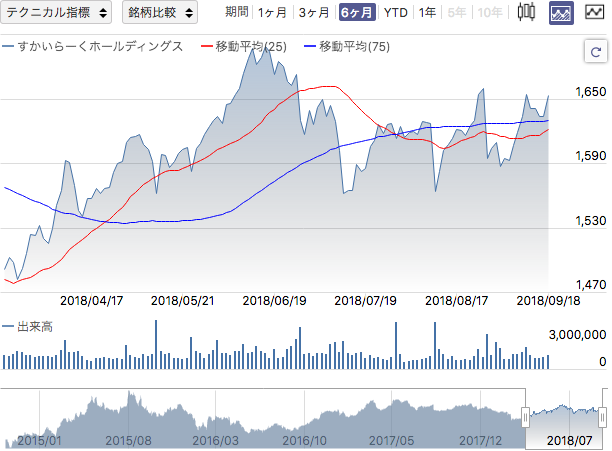Switch to candlestick chart type
The width and height of the screenshot is (612, 451).
526,12
